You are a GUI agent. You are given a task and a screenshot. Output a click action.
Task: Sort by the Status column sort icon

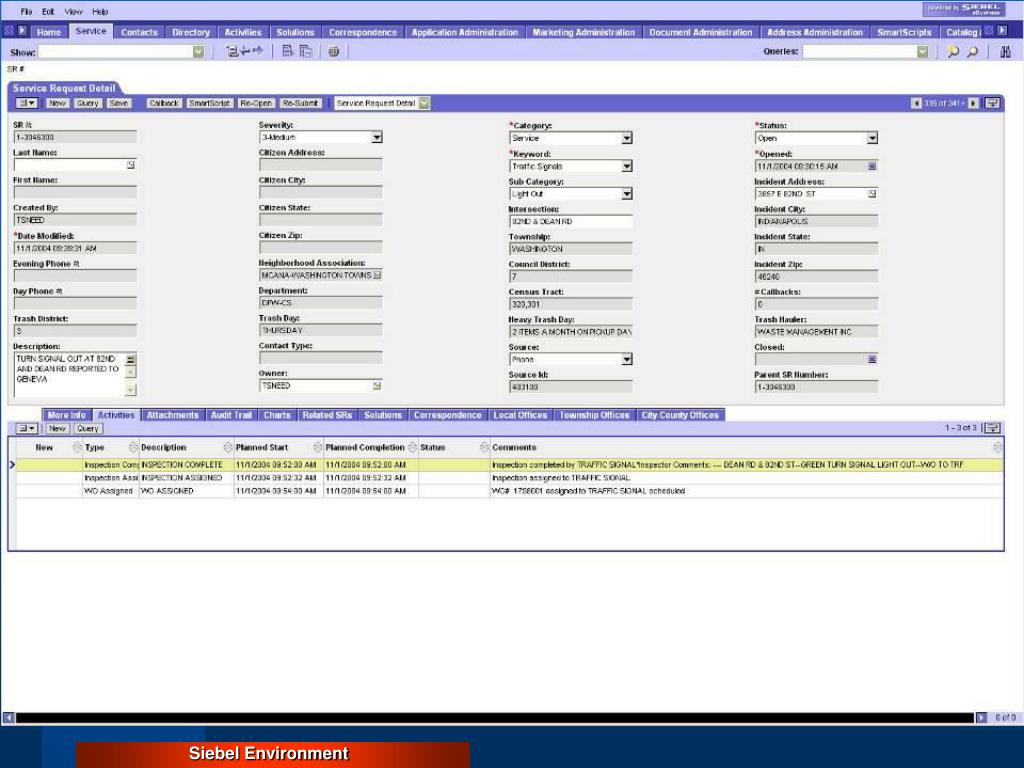click(x=484, y=447)
